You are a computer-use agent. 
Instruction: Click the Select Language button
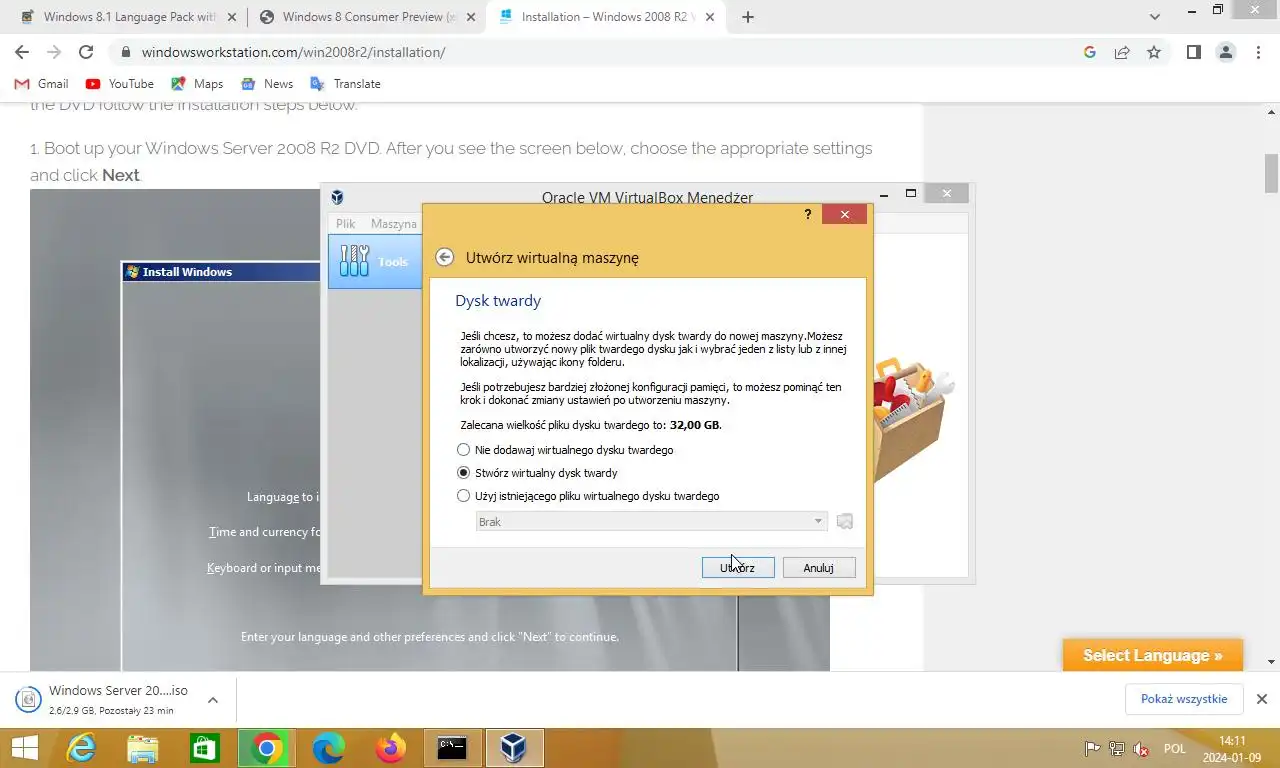[x=1153, y=656]
